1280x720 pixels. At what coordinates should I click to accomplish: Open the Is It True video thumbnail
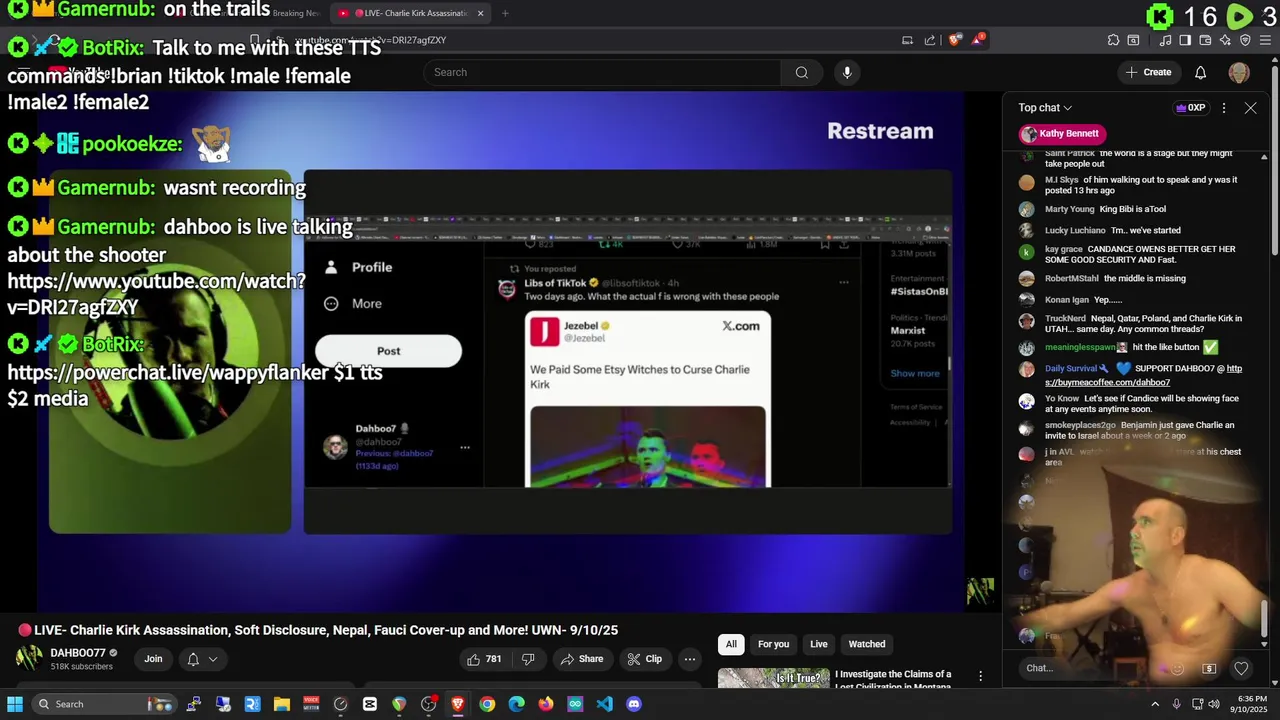coord(773,678)
